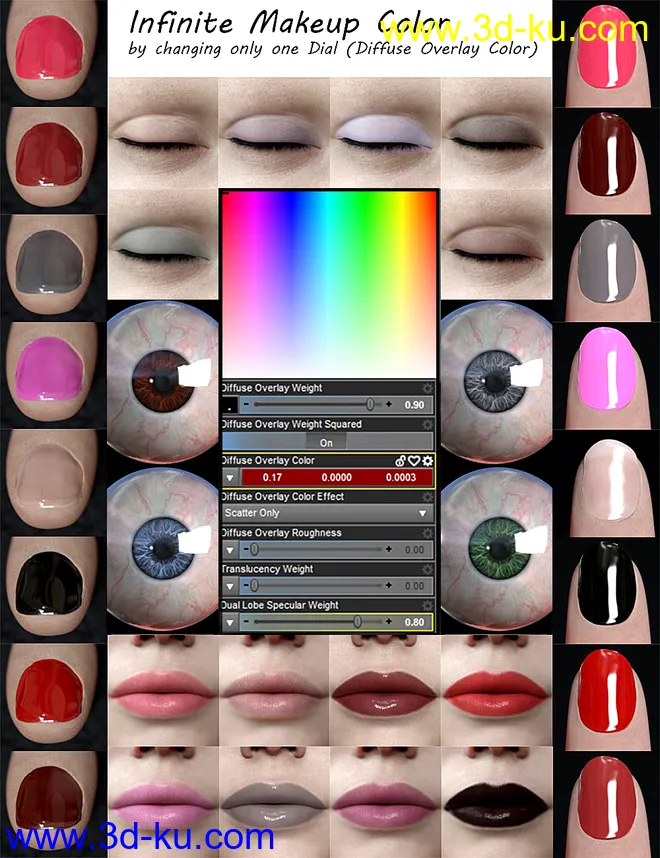Toggle Diffuse Overlay Weight Squared On button
The width and height of the screenshot is (660, 858).
coord(327,442)
